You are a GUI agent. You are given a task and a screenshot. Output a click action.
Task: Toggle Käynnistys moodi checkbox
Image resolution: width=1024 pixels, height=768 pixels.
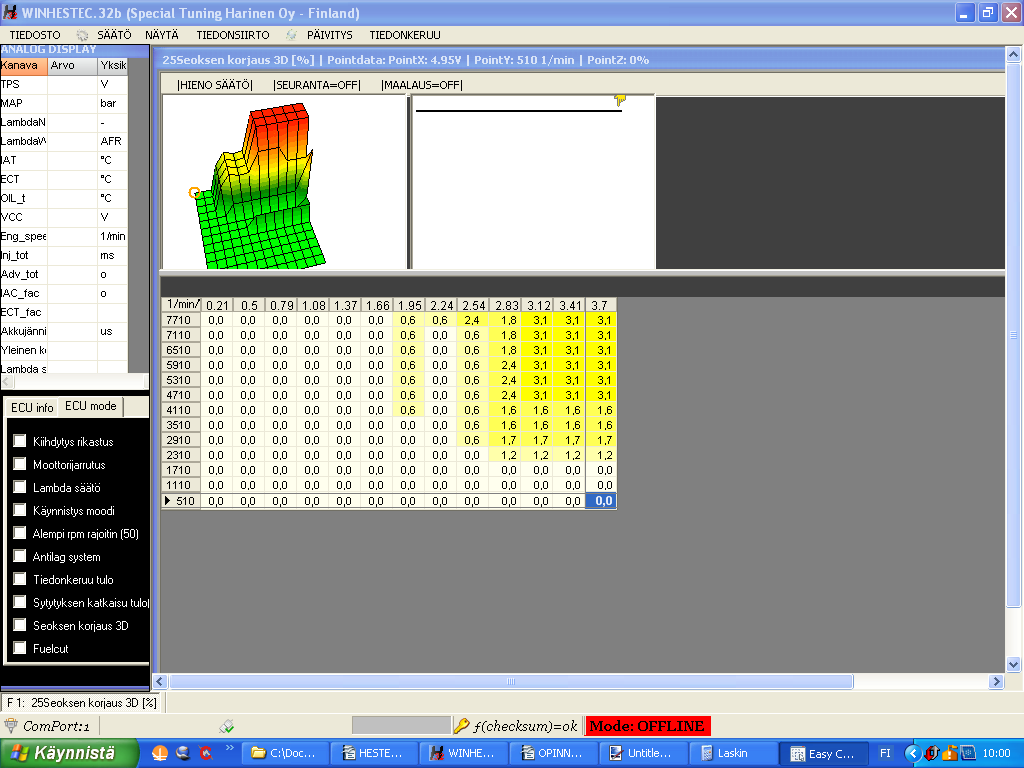click(x=20, y=510)
